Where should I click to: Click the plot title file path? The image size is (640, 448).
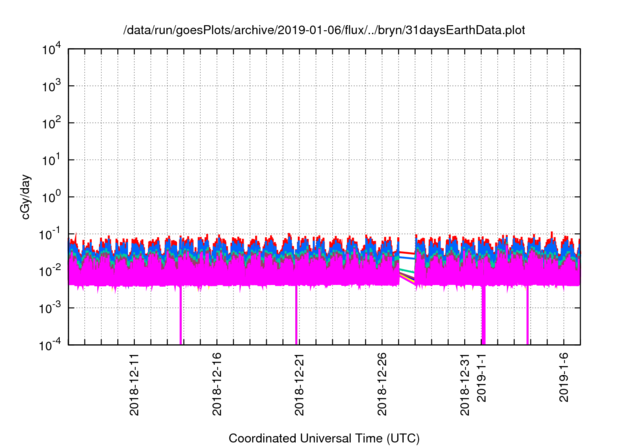[x=324, y=30]
